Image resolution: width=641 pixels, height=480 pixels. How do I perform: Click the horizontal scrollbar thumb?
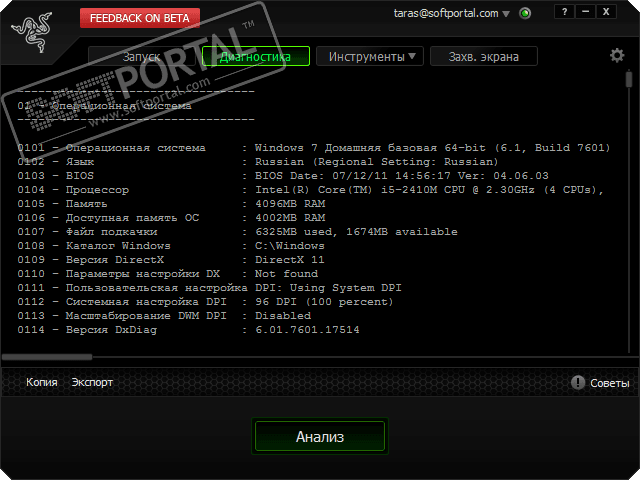47,357
